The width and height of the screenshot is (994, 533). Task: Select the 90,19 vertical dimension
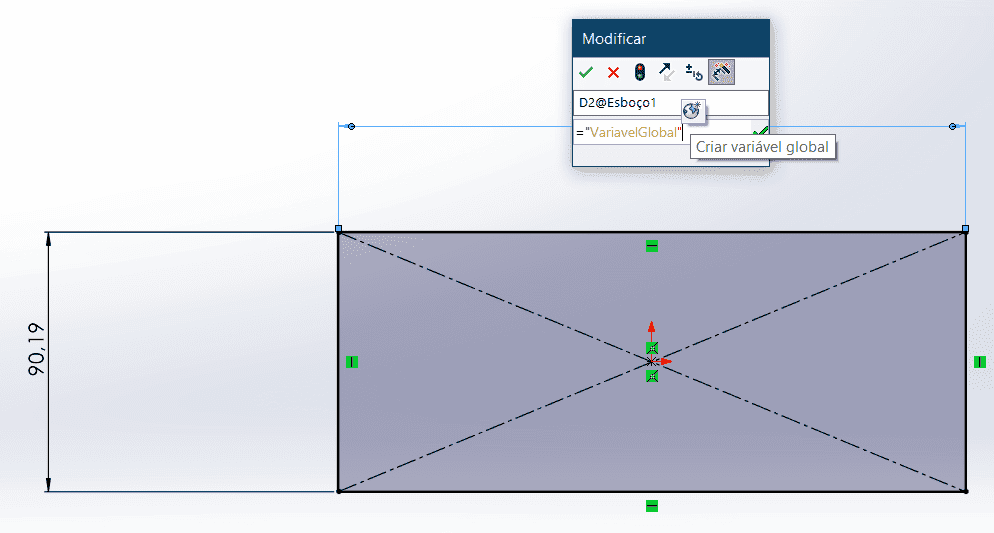coord(37,349)
